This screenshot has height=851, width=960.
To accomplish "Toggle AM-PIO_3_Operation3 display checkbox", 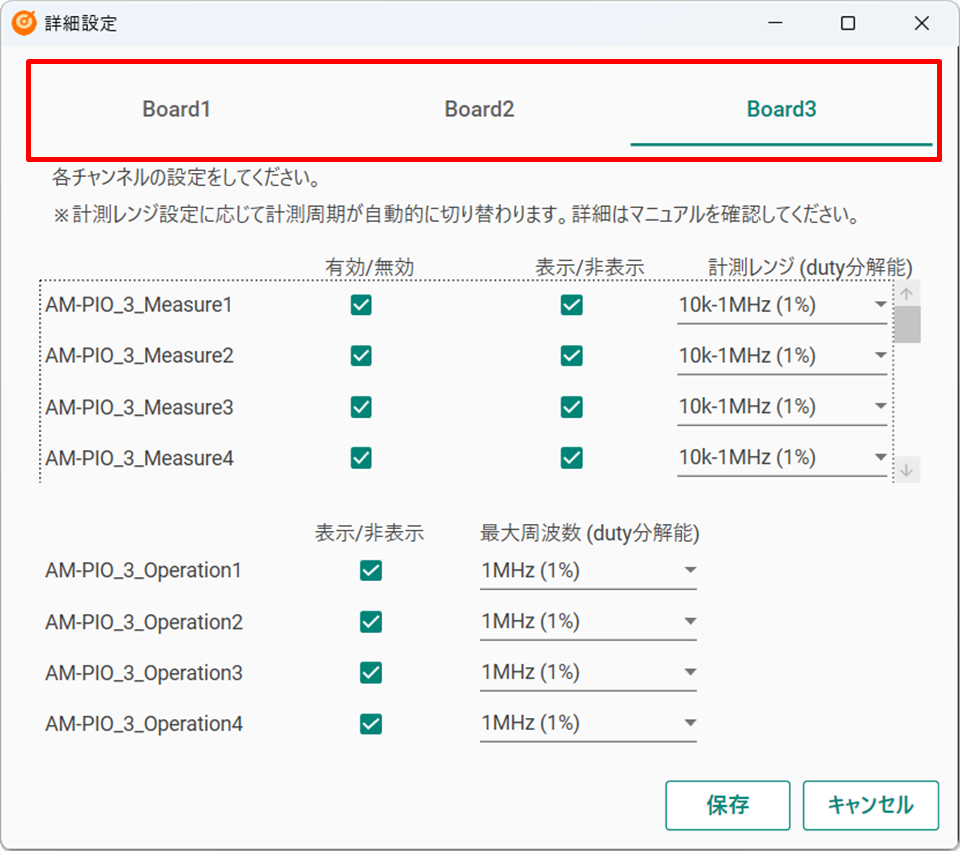I will point(371,673).
